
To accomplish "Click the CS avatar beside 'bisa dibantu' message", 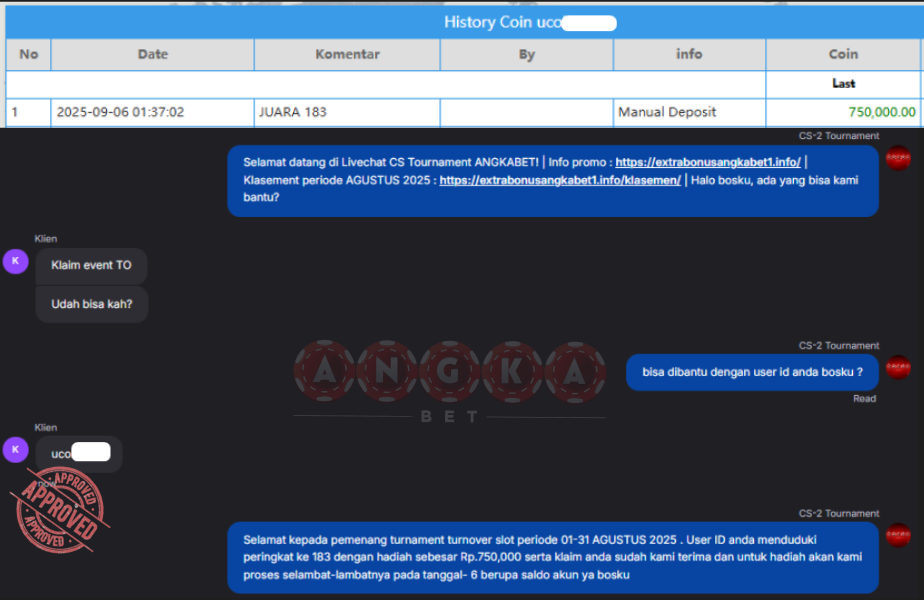I will tap(898, 368).
